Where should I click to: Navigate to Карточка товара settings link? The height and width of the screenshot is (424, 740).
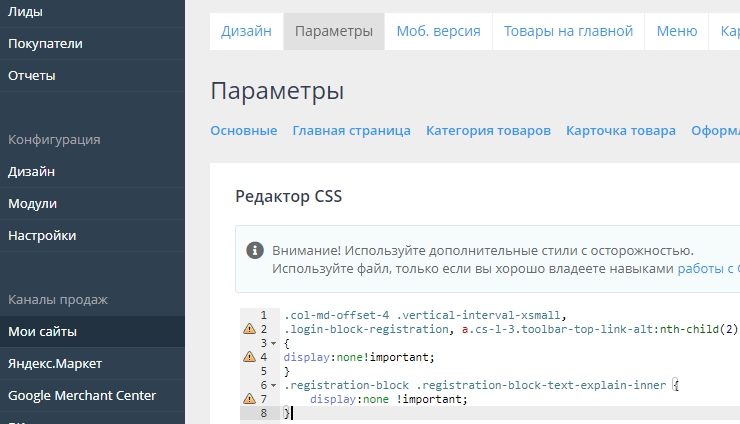point(620,130)
